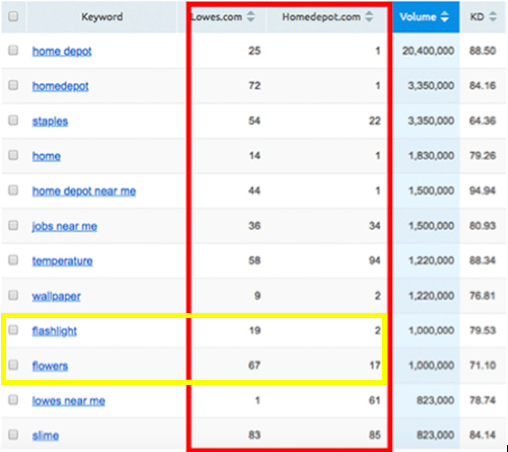Open the home depot near me link

pyautogui.click(x=84, y=191)
